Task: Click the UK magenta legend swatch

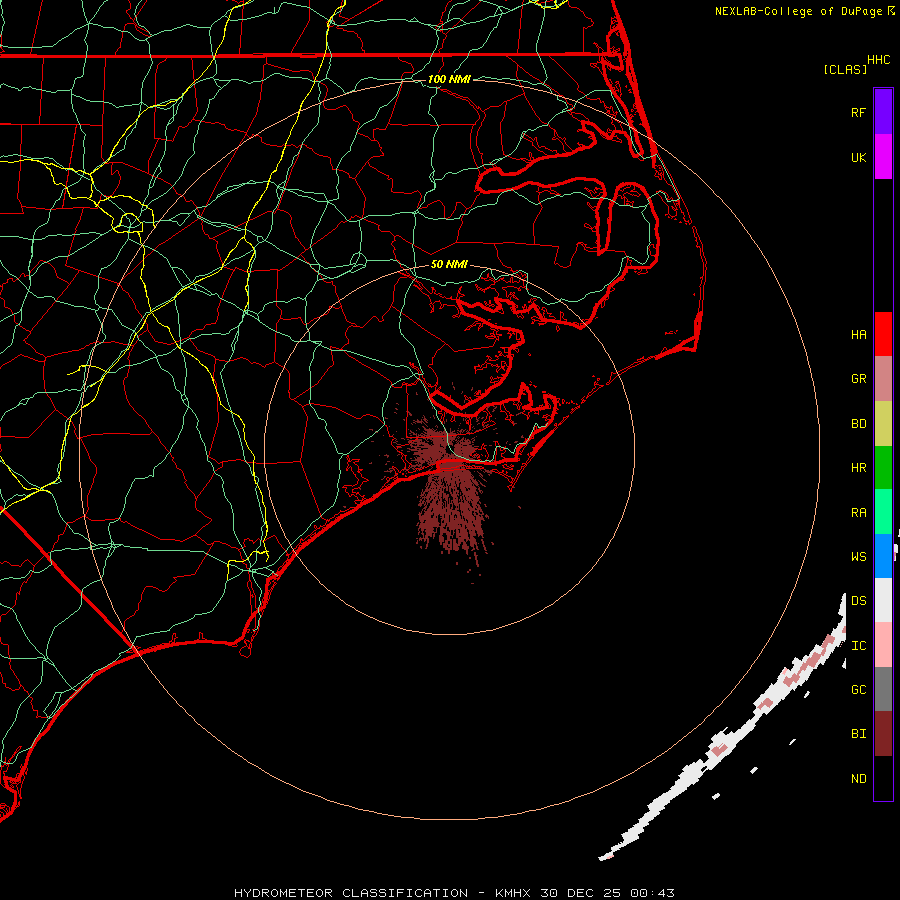Action: click(x=883, y=157)
